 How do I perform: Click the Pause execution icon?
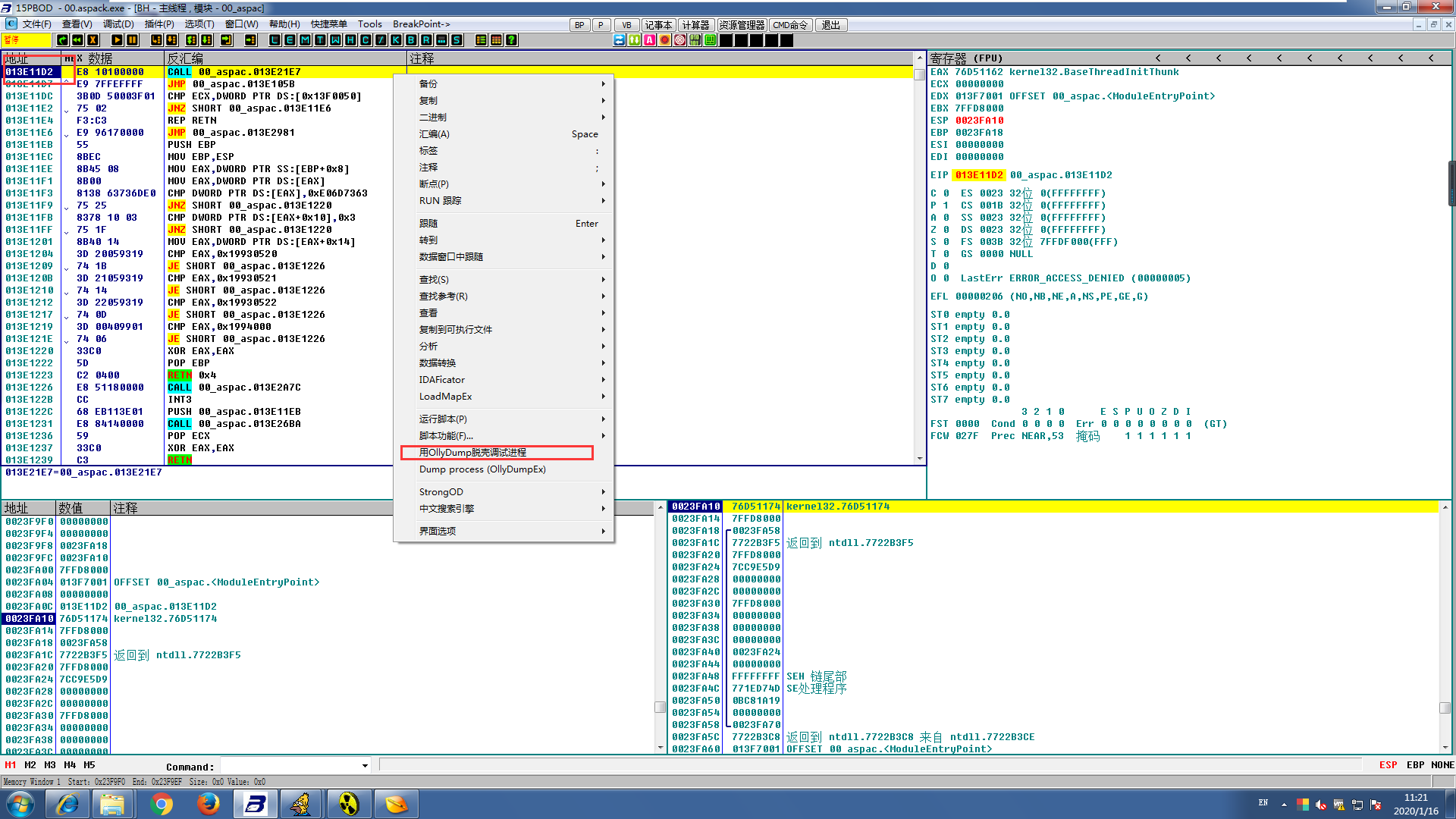coord(132,40)
